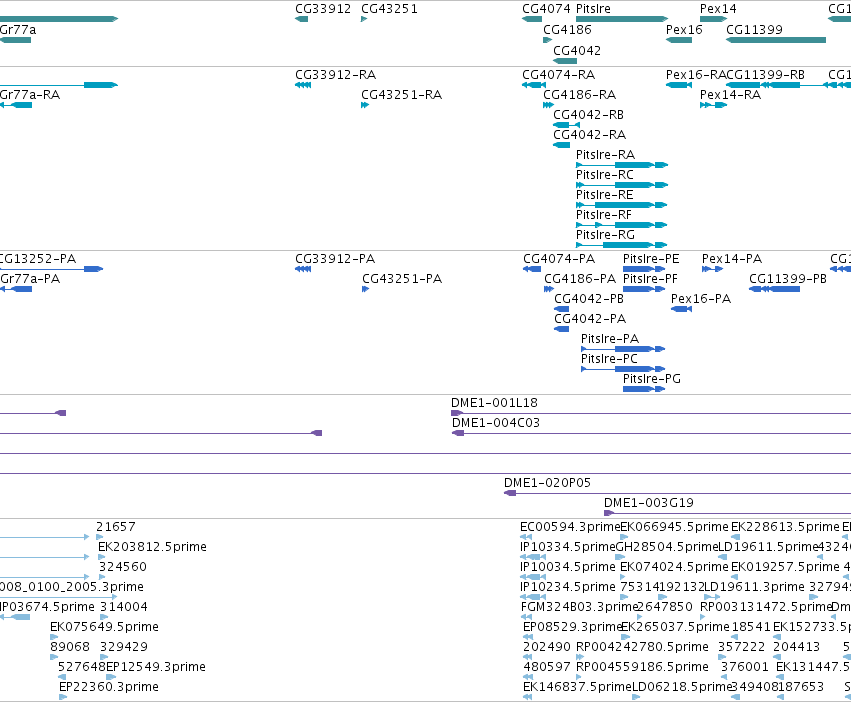Click EST GH28504.5prime
Image resolution: width=851 pixels, height=702 pixels.
coord(667,547)
